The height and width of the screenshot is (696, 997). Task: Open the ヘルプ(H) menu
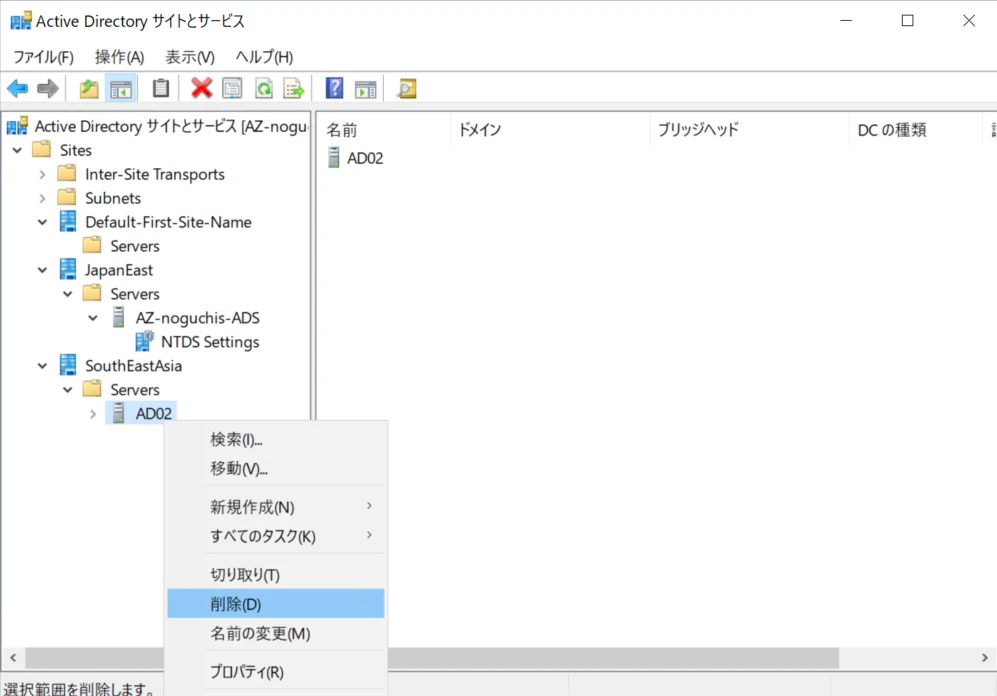pos(264,57)
